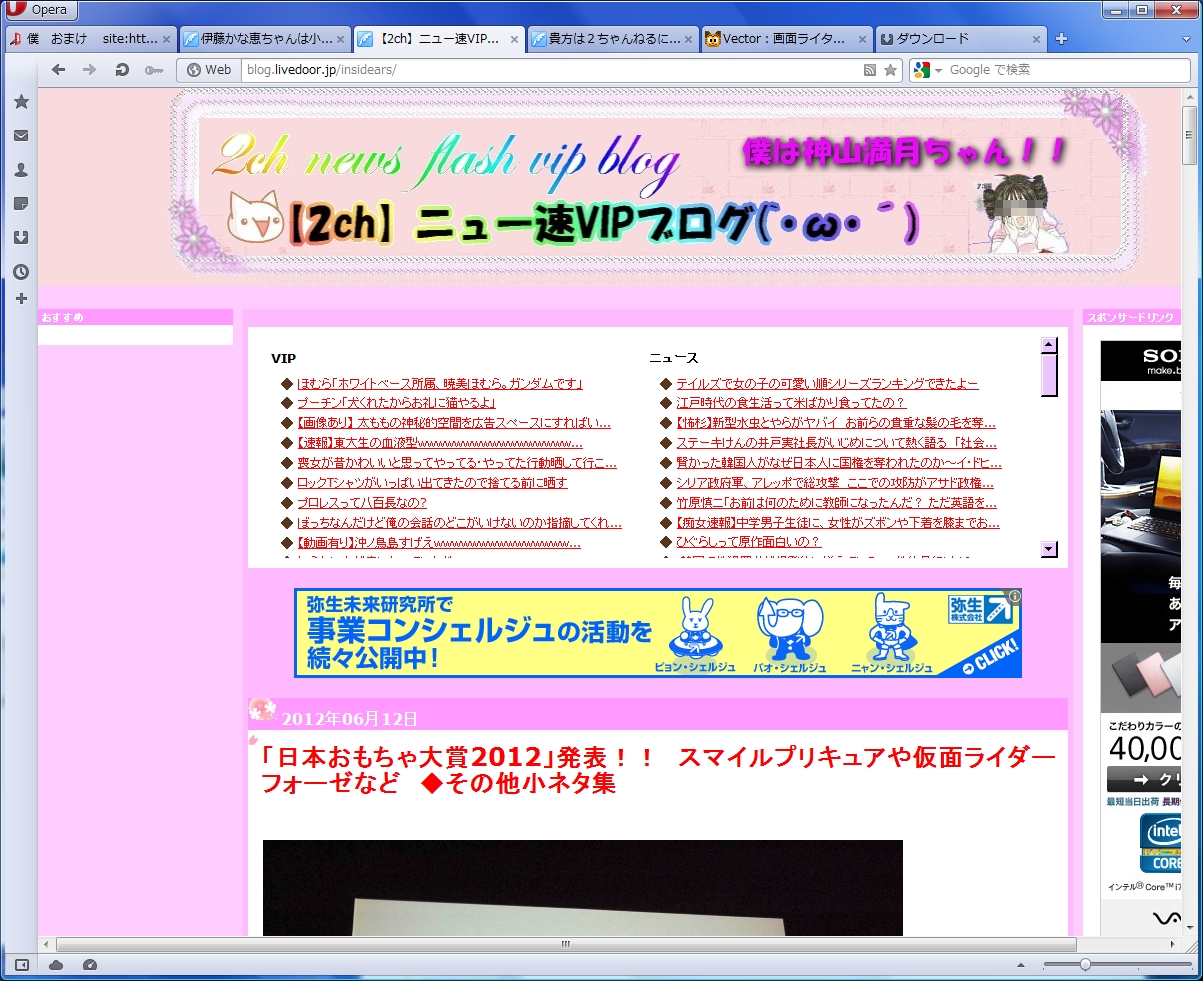The width and height of the screenshot is (1203, 981).
Task: Open the 日本おもちゃ大賞2012 article title
Action: coord(658,770)
